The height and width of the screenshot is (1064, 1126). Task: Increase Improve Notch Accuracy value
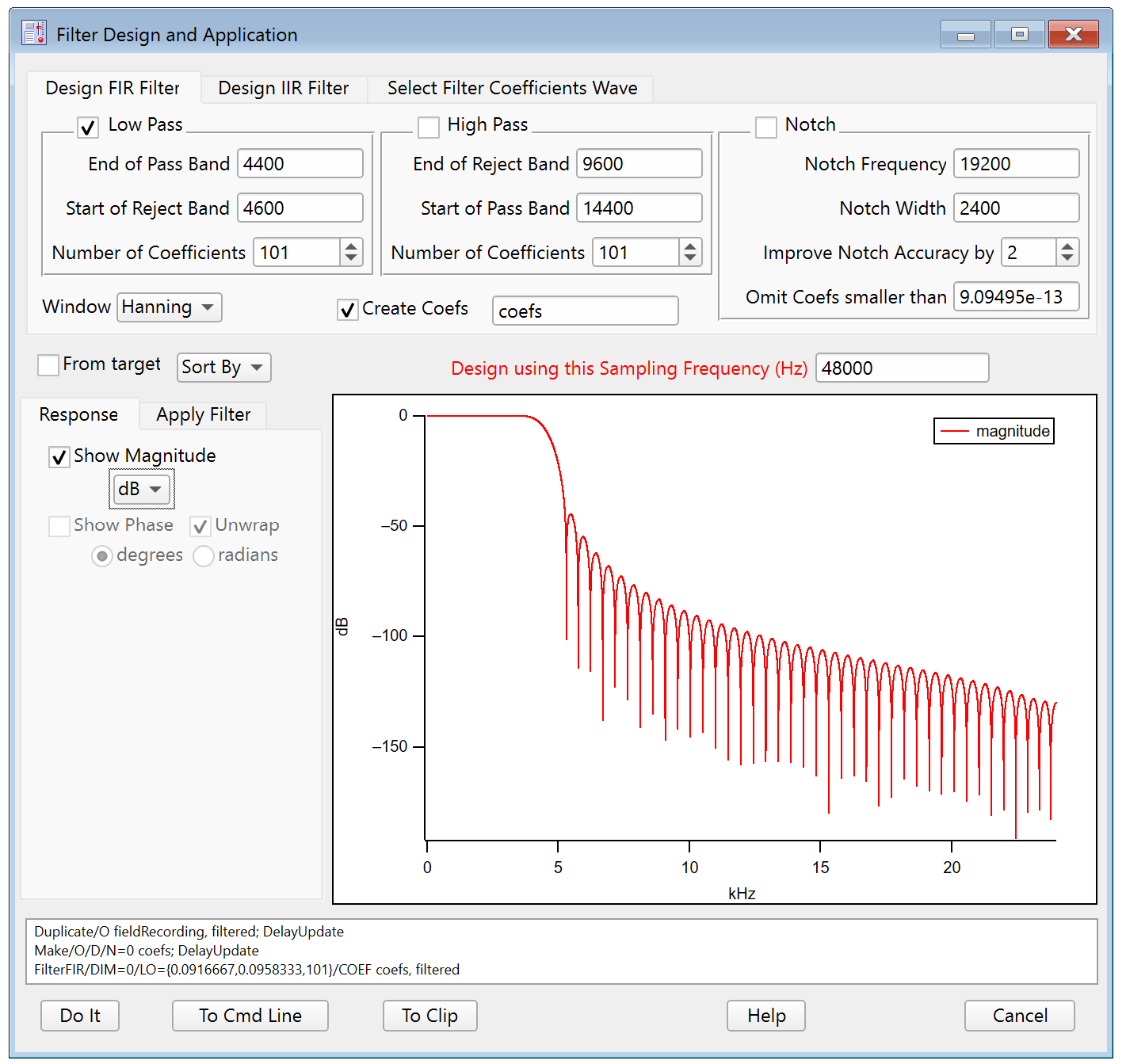[1067, 246]
